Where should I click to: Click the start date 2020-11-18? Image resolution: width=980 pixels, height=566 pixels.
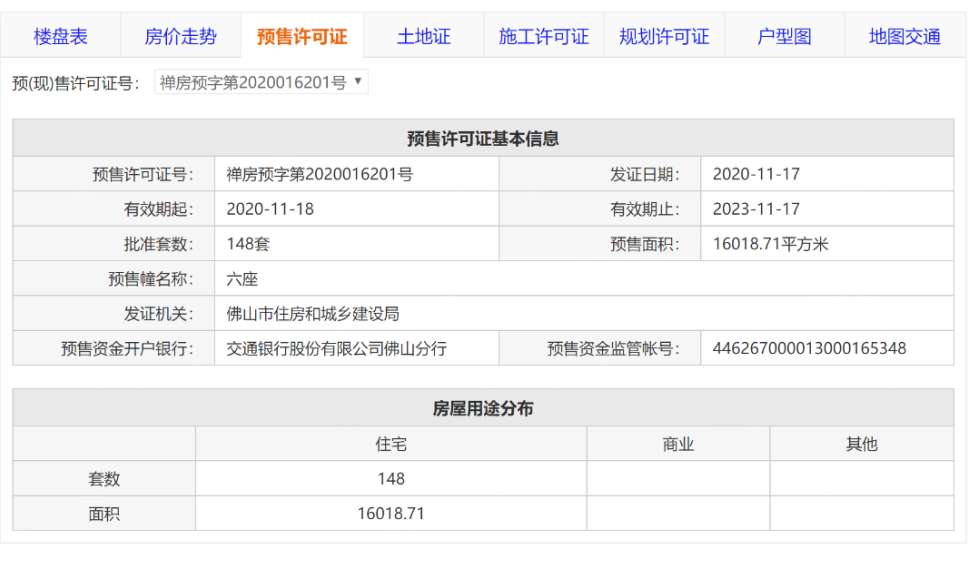270,209
